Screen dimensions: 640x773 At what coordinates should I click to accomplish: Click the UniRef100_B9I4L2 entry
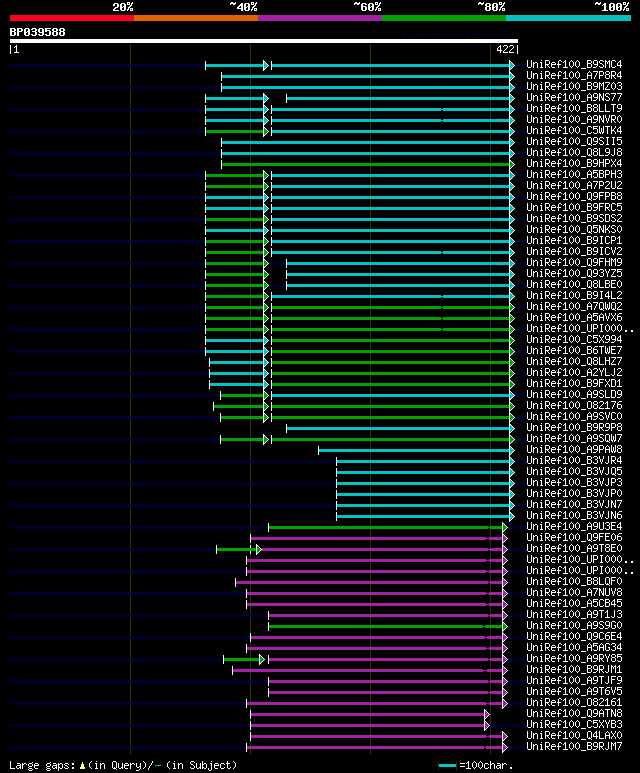[x=574, y=295]
